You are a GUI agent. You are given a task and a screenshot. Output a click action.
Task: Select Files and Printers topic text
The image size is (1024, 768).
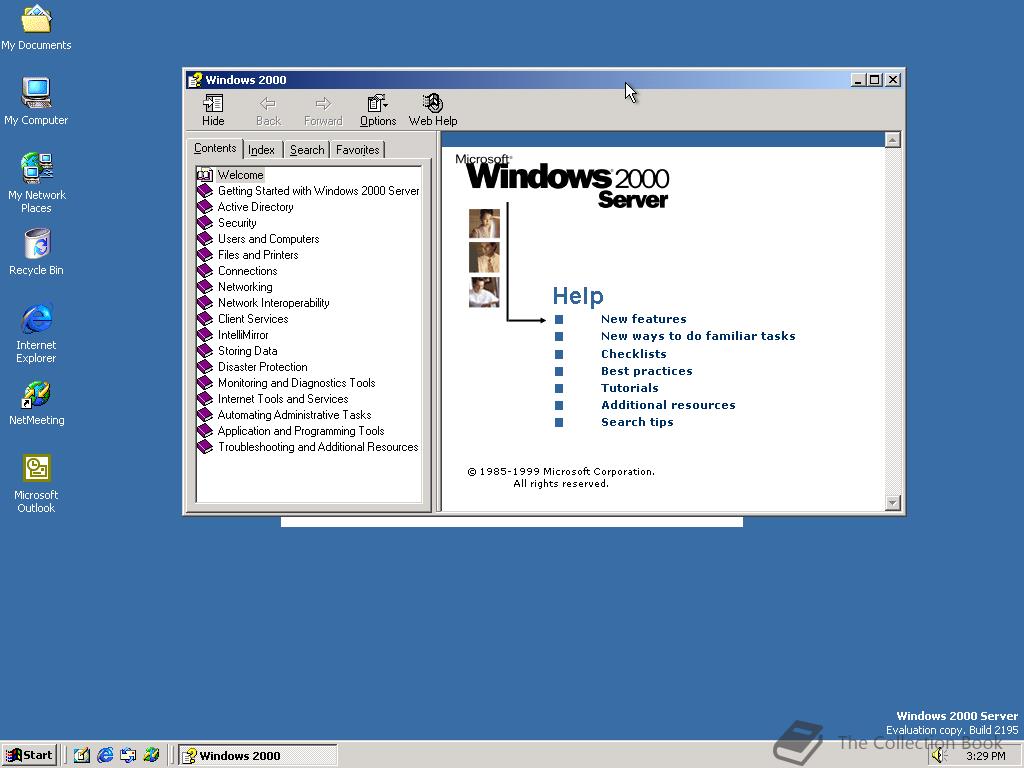click(258, 255)
